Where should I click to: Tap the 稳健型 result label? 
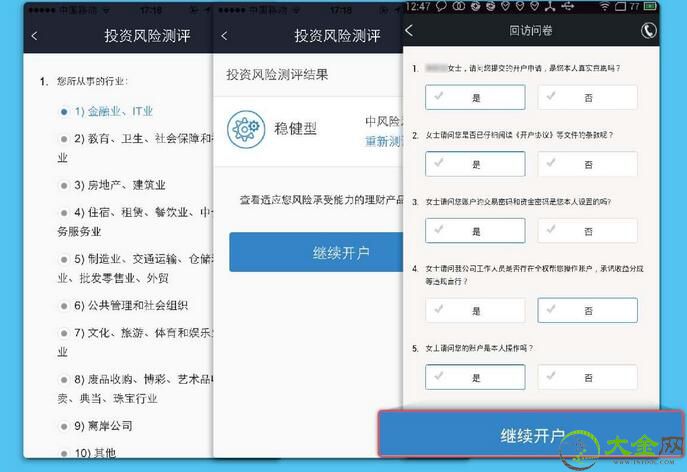(x=295, y=129)
